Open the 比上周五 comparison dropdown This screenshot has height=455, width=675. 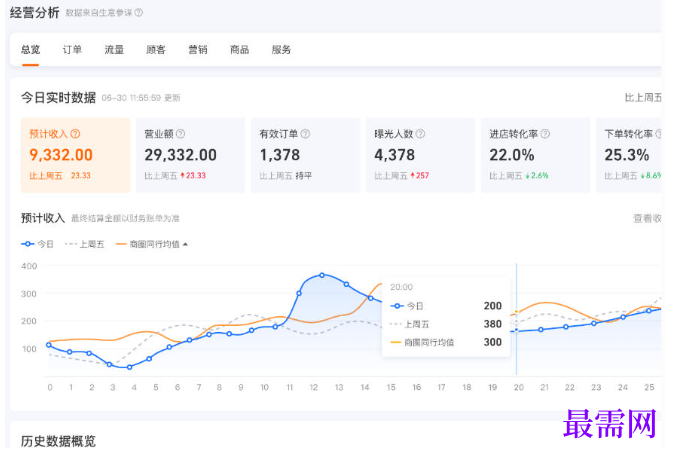pos(643,98)
